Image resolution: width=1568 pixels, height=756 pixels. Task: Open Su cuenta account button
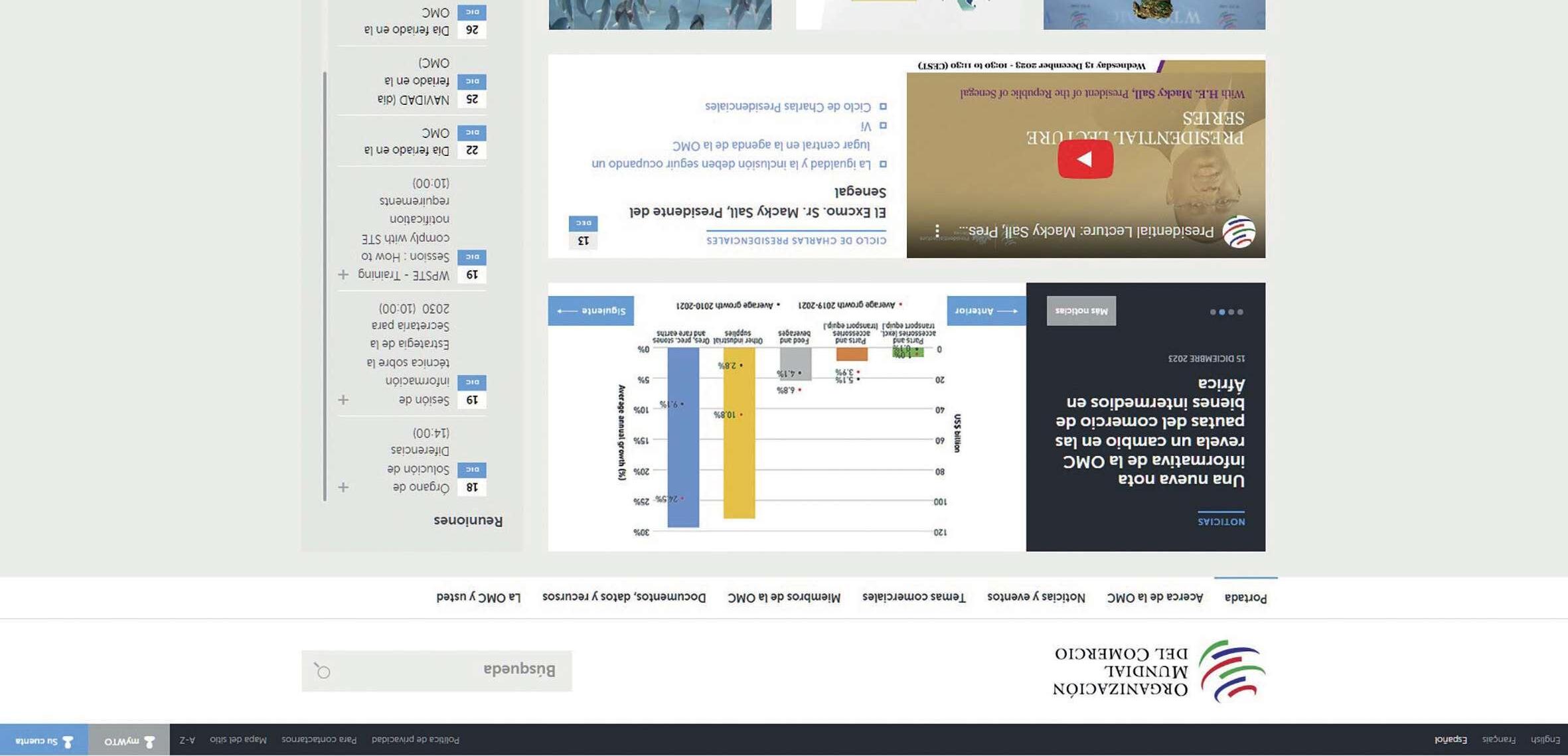(x=44, y=741)
